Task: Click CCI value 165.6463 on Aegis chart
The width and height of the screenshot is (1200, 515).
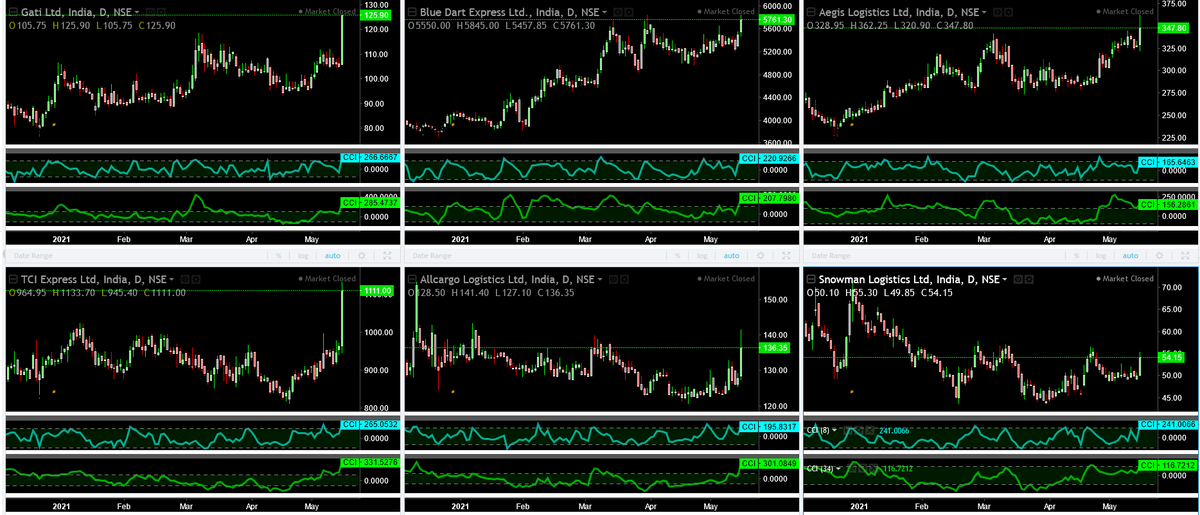Action: 1178,162
